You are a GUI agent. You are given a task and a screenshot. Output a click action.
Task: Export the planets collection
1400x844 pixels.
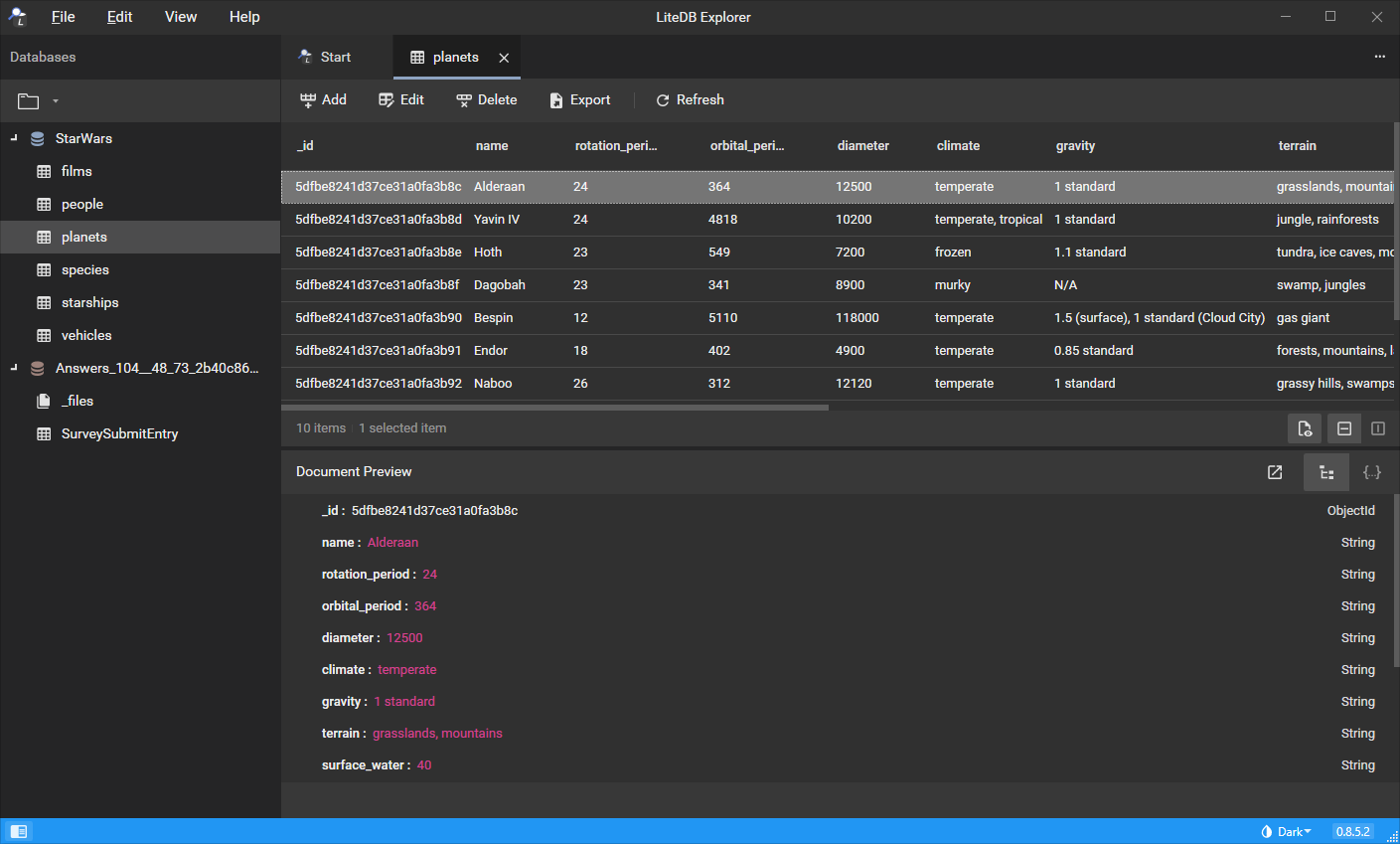[x=580, y=100]
